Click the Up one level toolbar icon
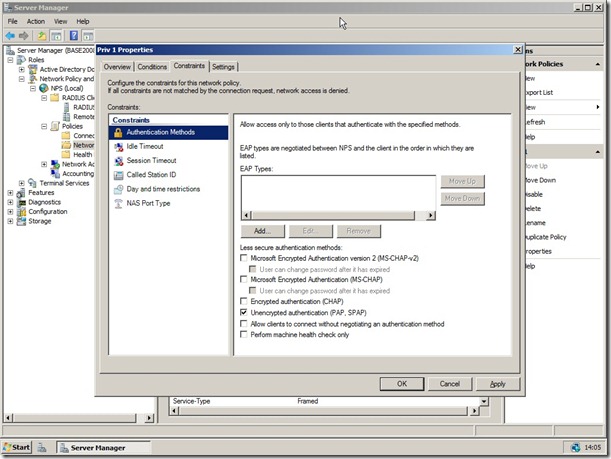The height and width of the screenshot is (459, 611). (x=42, y=36)
